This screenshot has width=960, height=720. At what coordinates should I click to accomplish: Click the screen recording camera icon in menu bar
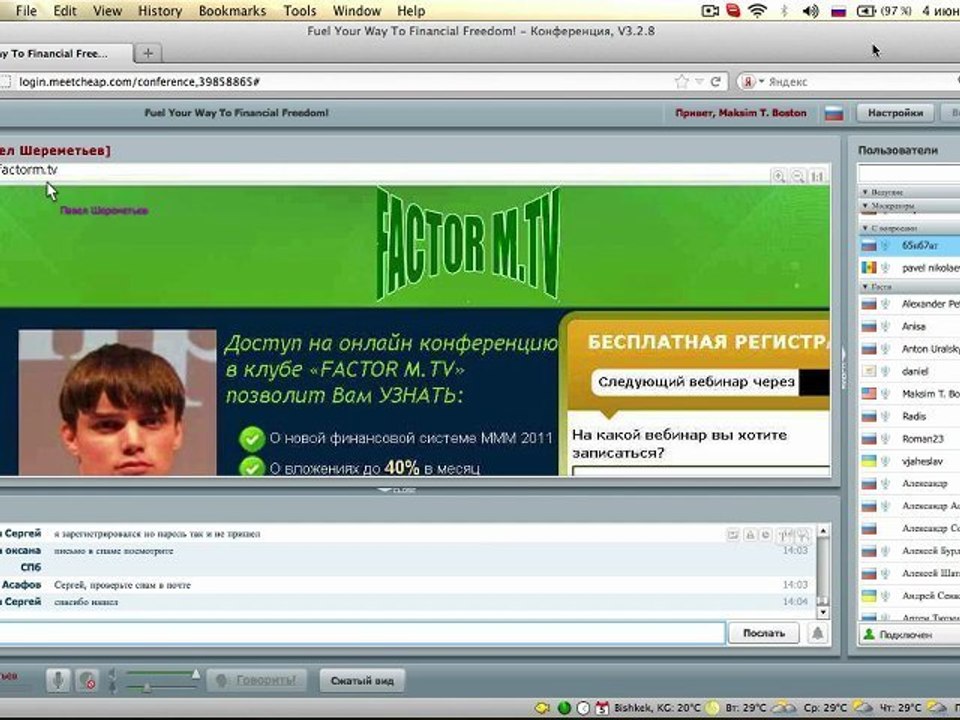(710, 10)
